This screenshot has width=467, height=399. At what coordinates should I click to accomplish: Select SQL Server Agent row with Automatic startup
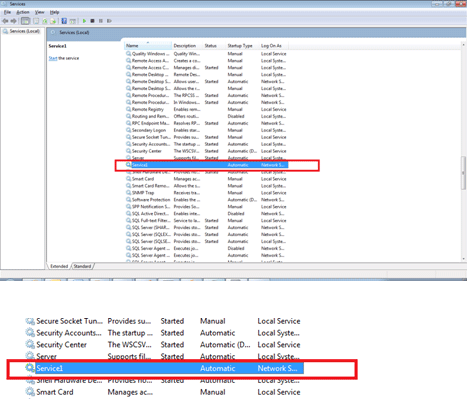click(x=206, y=255)
